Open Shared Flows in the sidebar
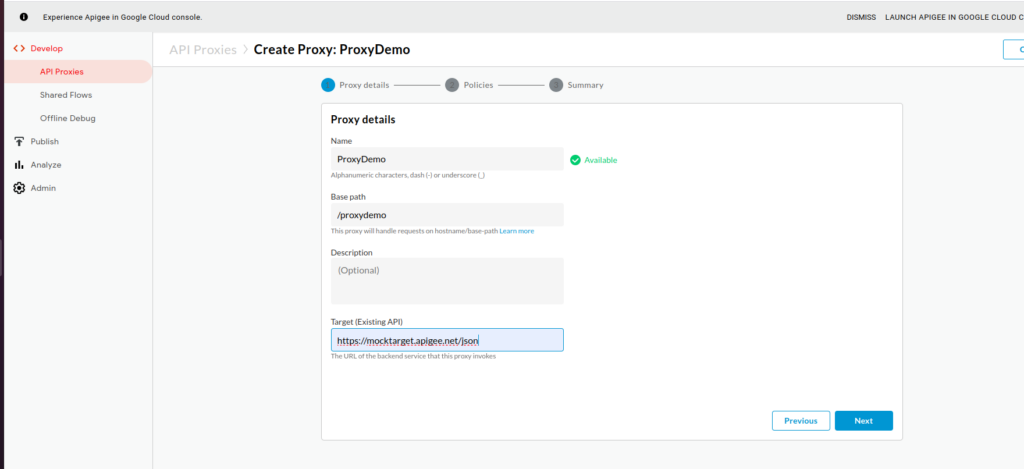 66,95
